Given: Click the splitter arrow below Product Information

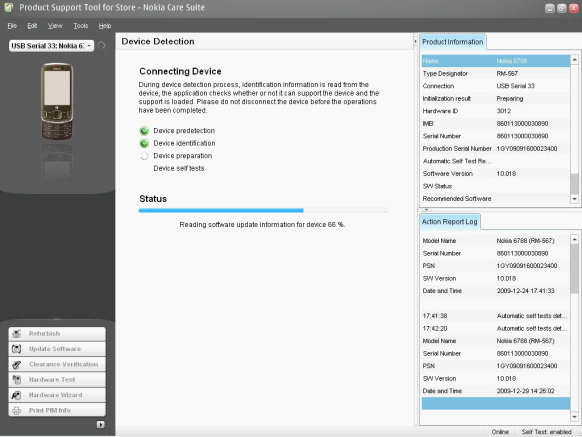Looking at the screenshot, I should pos(426,210).
